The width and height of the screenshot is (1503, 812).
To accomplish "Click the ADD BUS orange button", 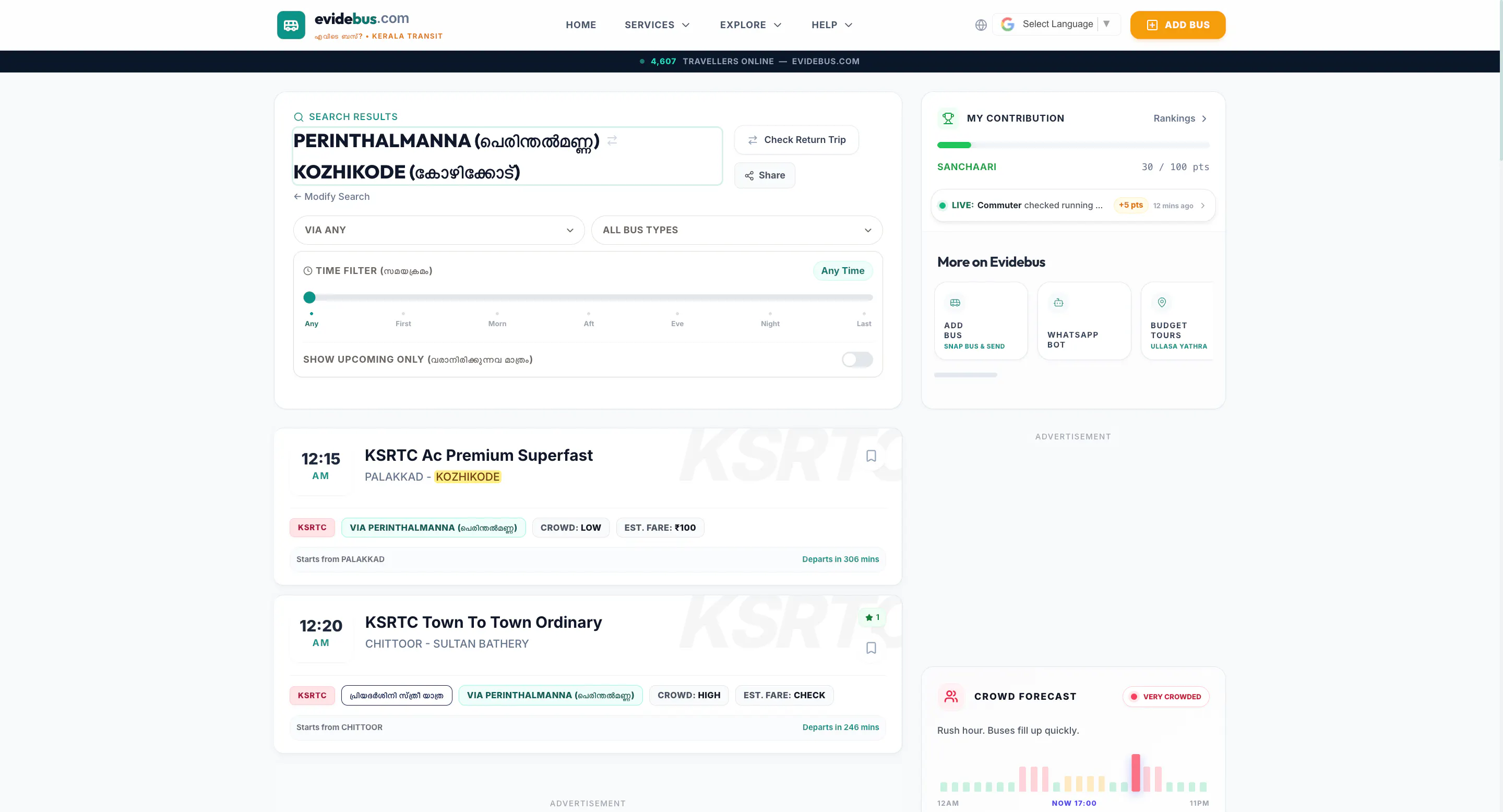I will pos(1177,25).
